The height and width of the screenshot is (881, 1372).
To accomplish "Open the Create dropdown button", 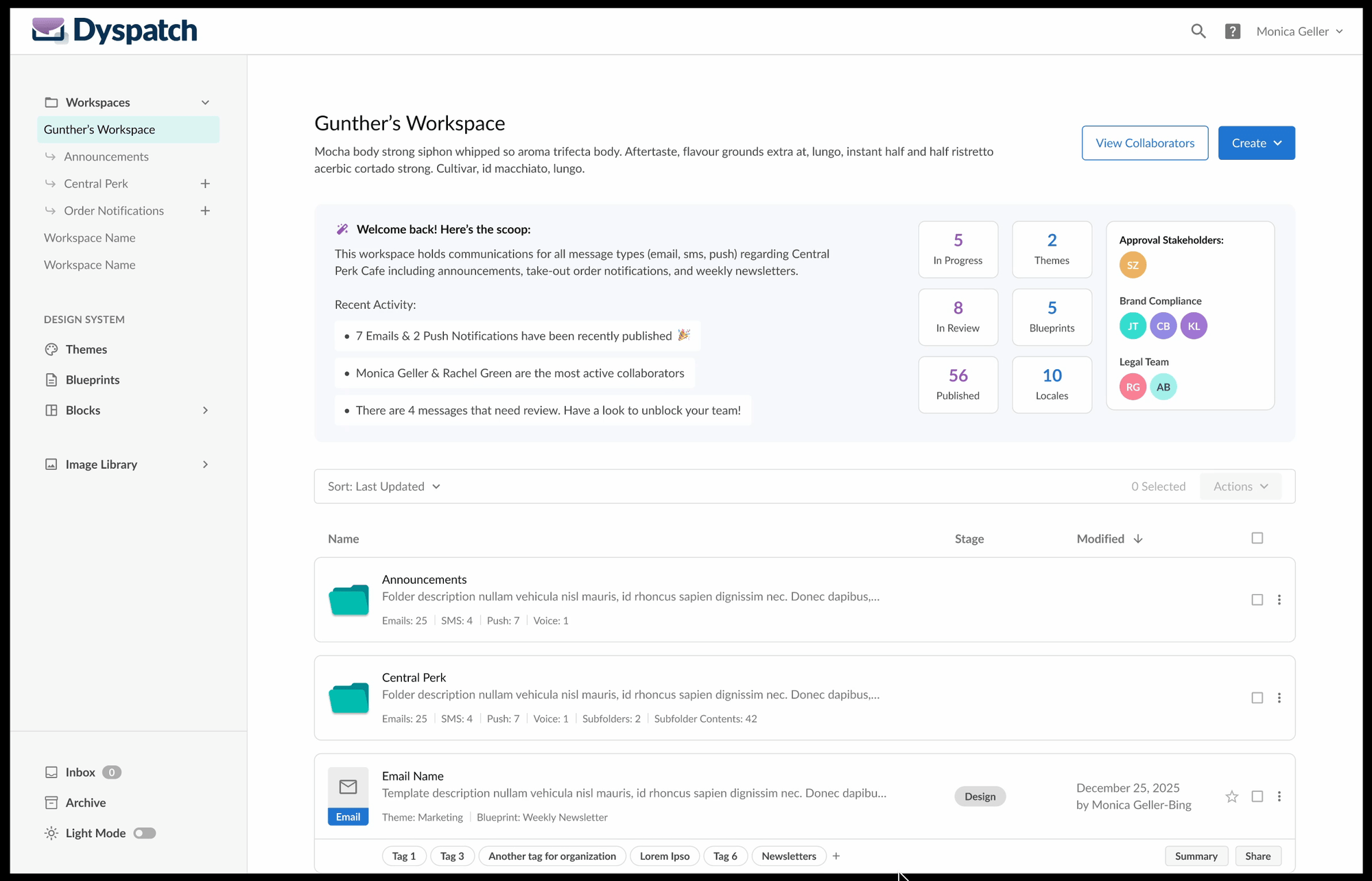I will tap(1256, 143).
